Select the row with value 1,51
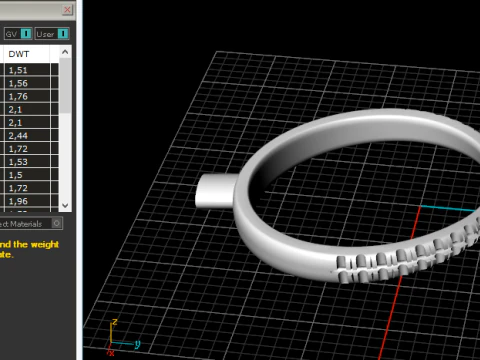This screenshot has height=360, width=480. [x=29, y=70]
